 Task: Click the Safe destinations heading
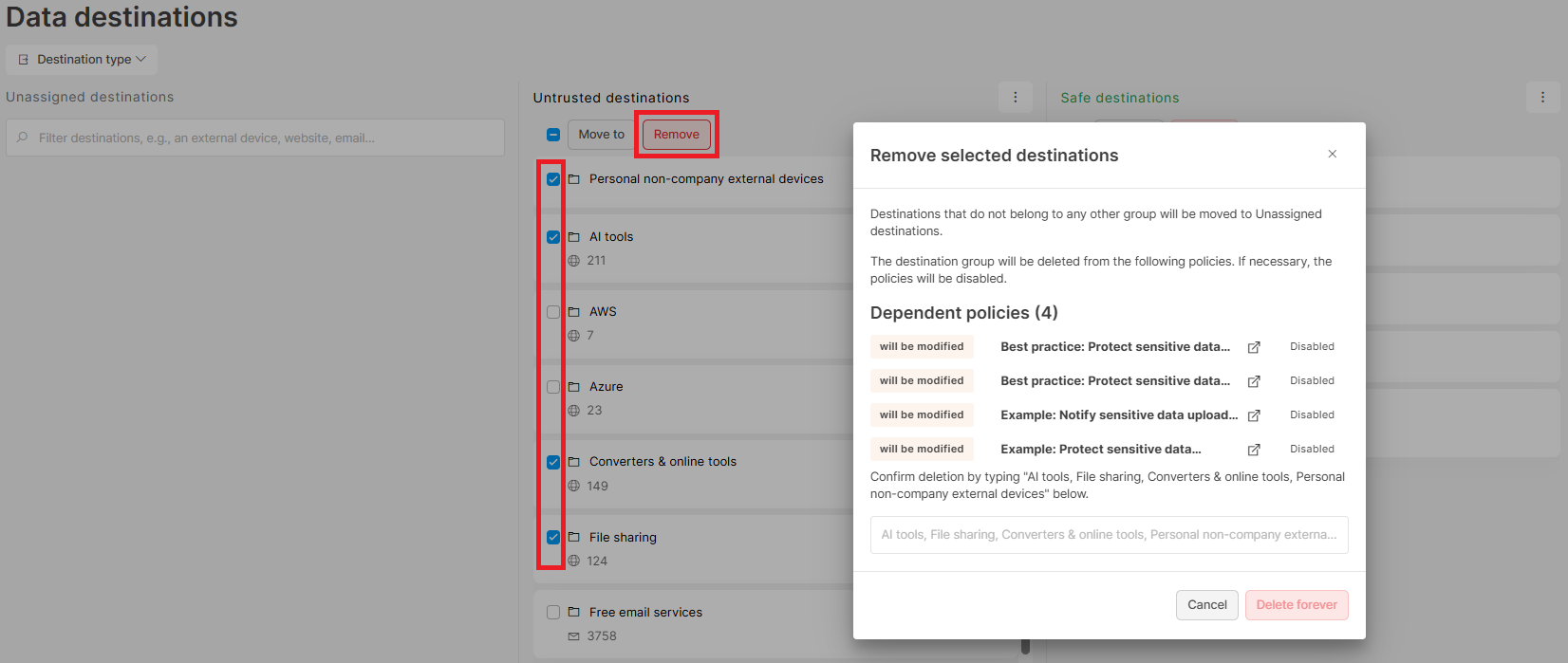click(x=1120, y=98)
